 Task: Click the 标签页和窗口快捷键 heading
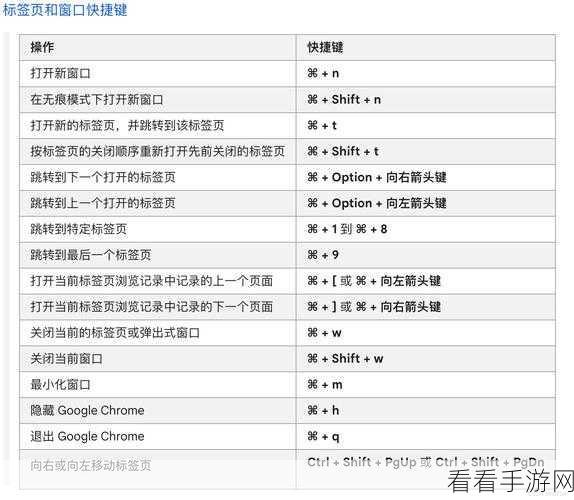pyautogui.click(x=65, y=10)
